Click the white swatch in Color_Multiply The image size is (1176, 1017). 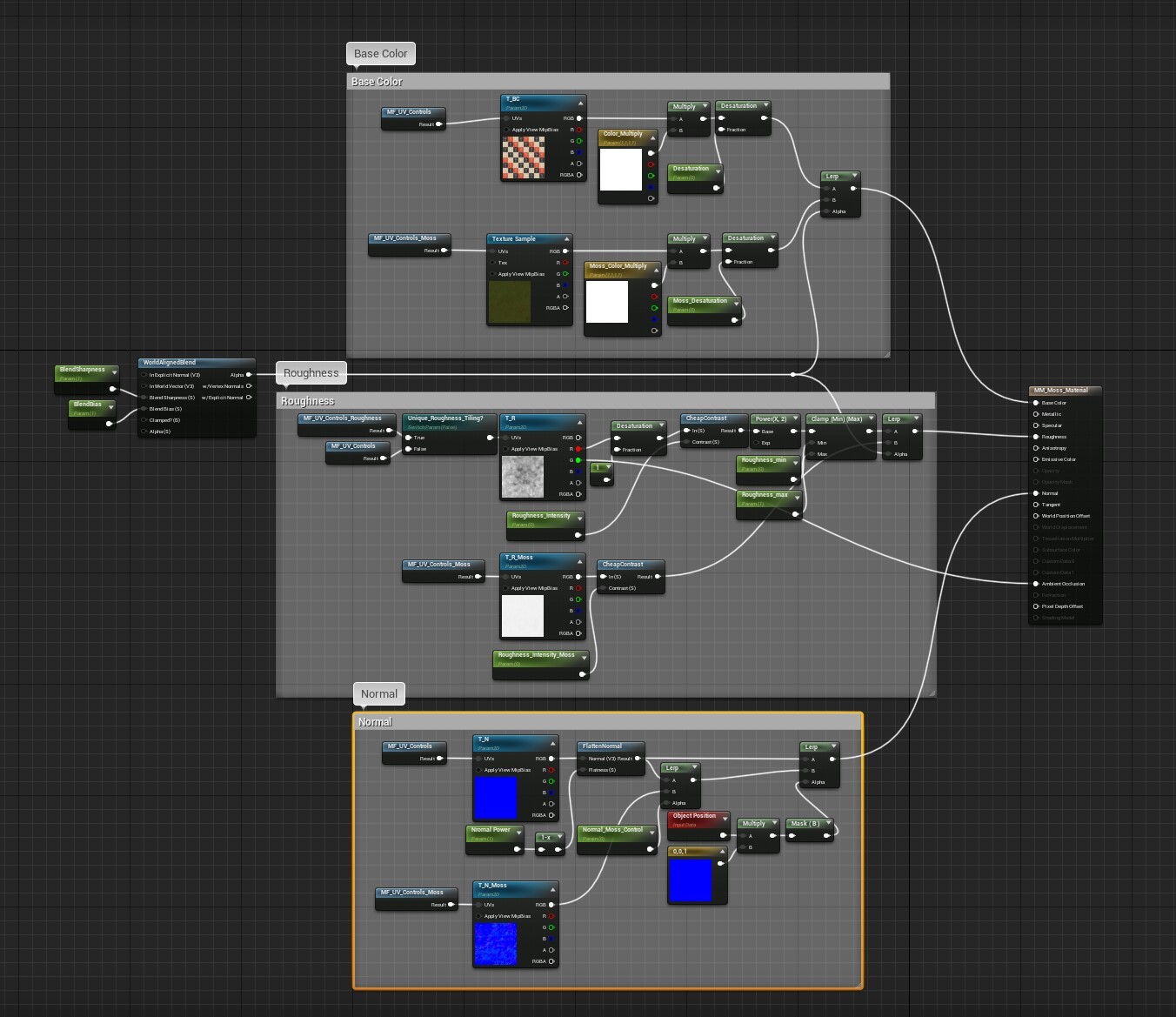coord(621,169)
